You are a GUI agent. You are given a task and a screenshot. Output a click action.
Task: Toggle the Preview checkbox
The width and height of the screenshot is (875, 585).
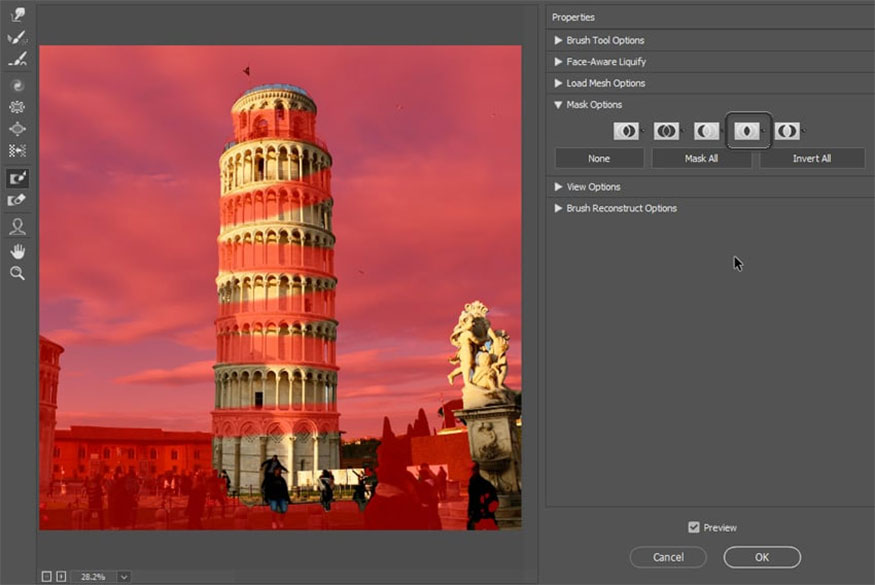pos(694,527)
